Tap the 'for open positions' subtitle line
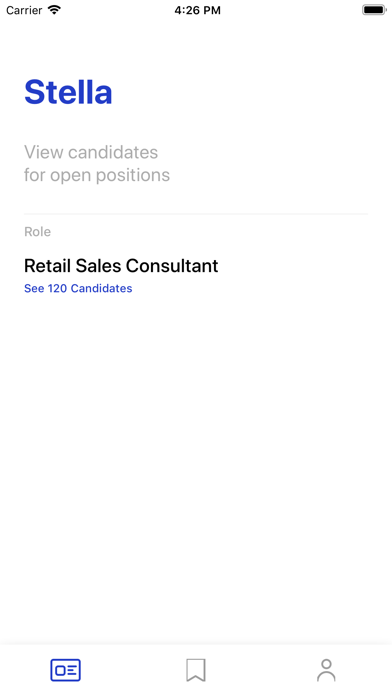Screen dimensions: 392x696 pyautogui.click(x=97, y=175)
